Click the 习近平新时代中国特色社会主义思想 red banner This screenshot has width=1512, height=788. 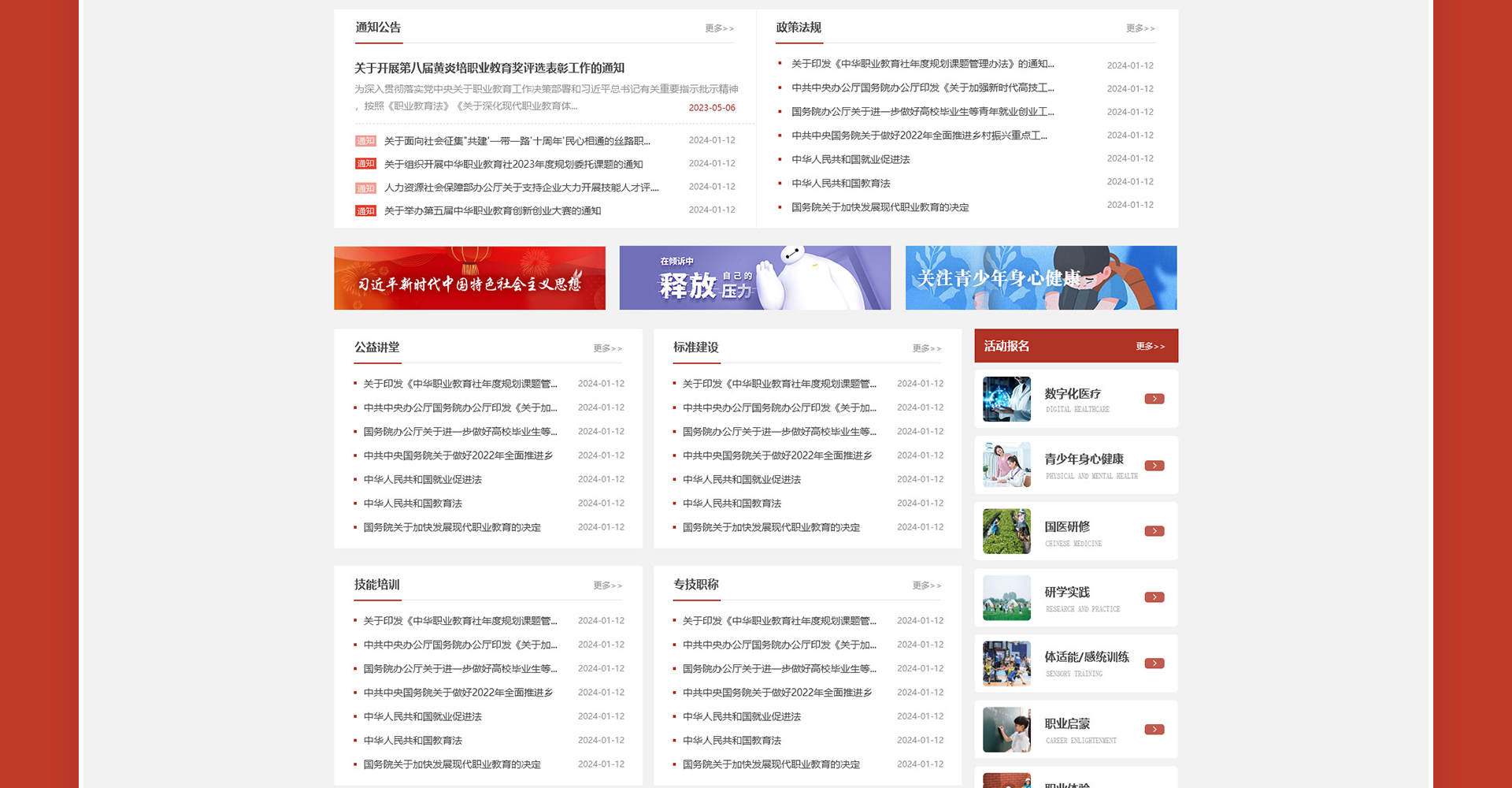[x=469, y=278]
